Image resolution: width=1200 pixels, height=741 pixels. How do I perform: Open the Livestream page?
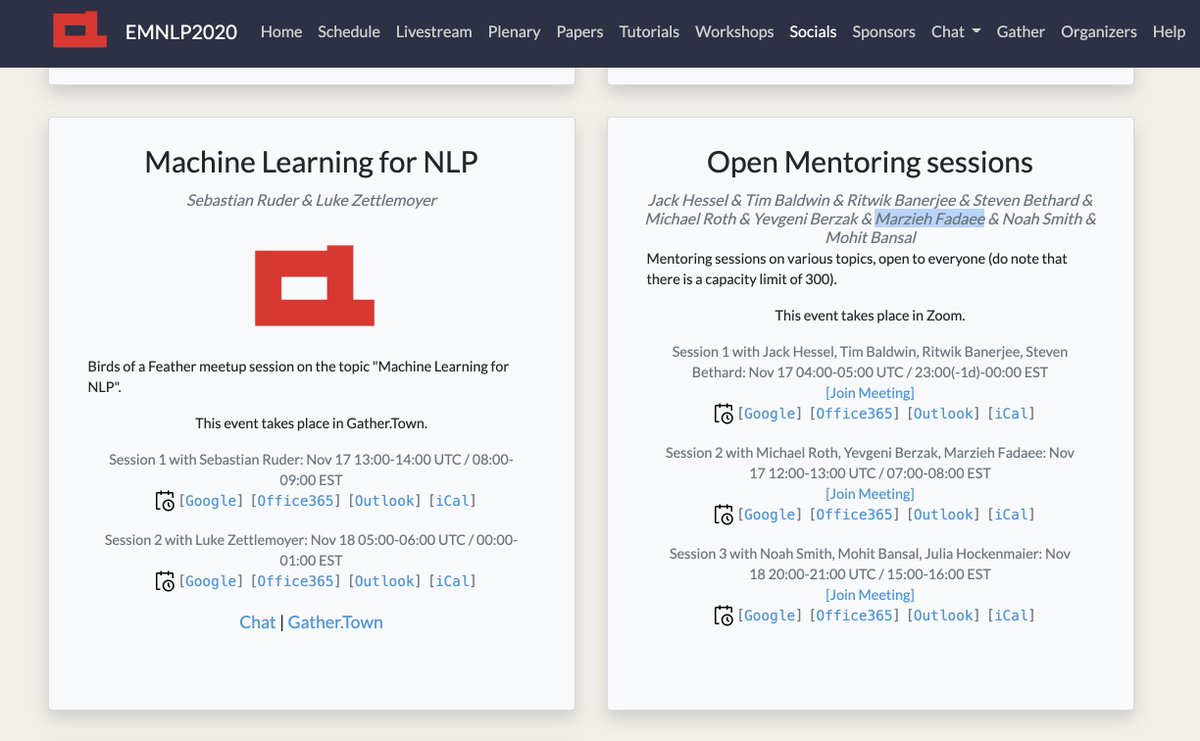[434, 31]
